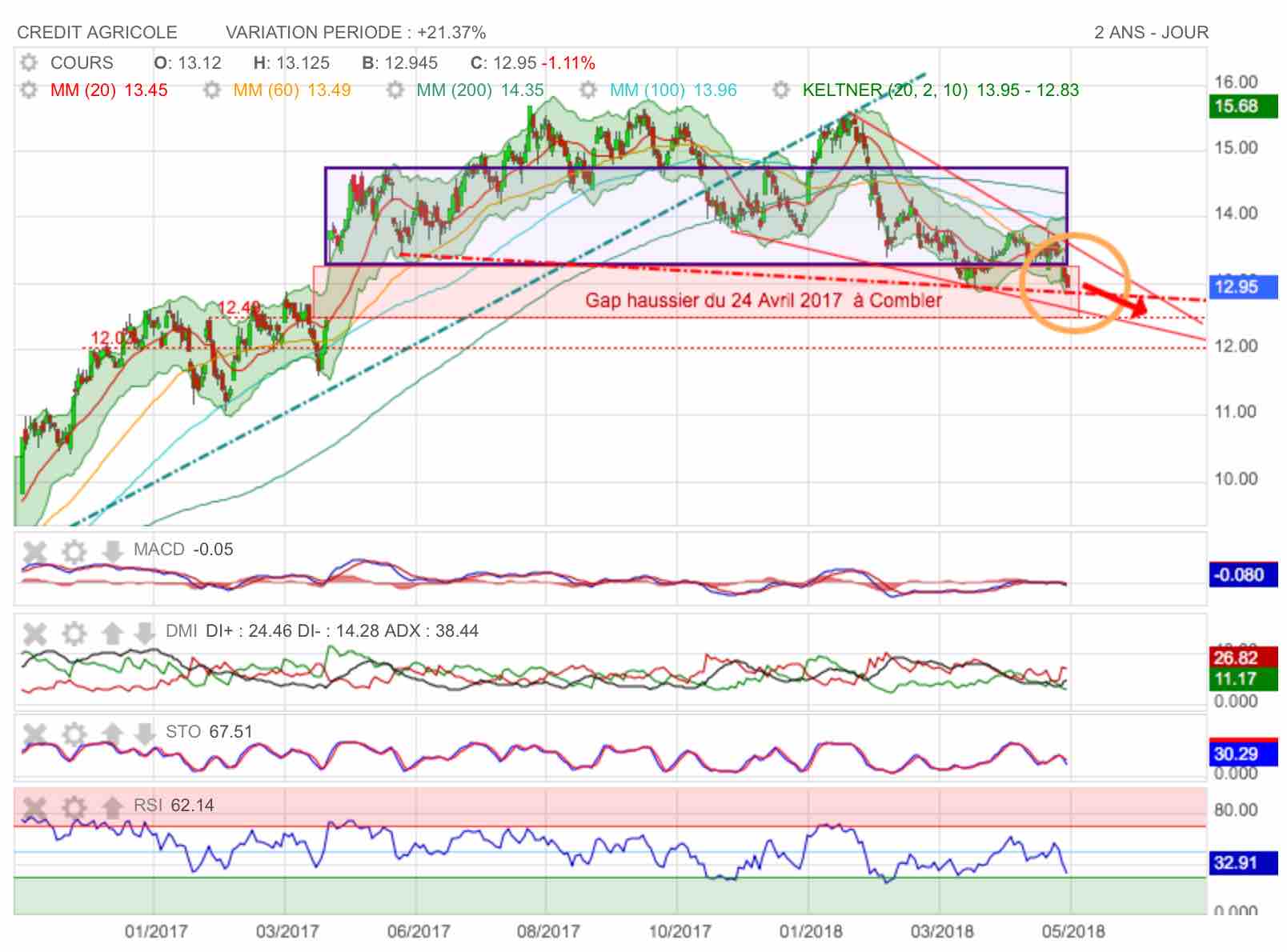Click the 01/2018 date axis label
Screen dimensions: 1287x952
pos(811,931)
